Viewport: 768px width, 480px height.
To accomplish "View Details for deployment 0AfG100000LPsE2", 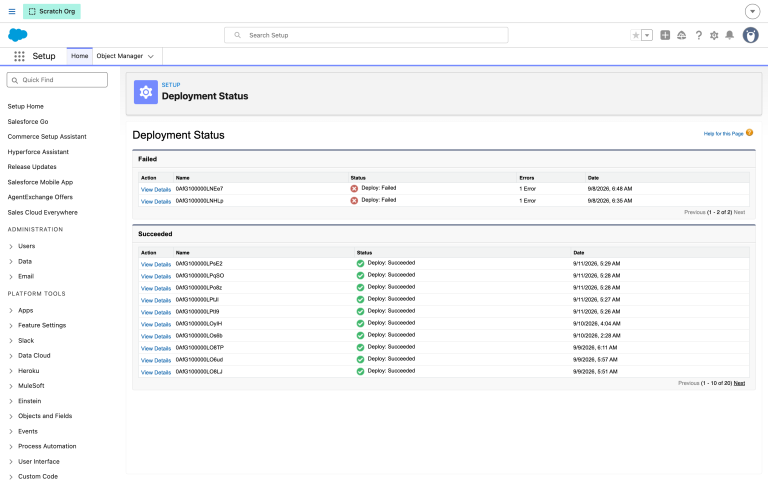I will (156, 264).
